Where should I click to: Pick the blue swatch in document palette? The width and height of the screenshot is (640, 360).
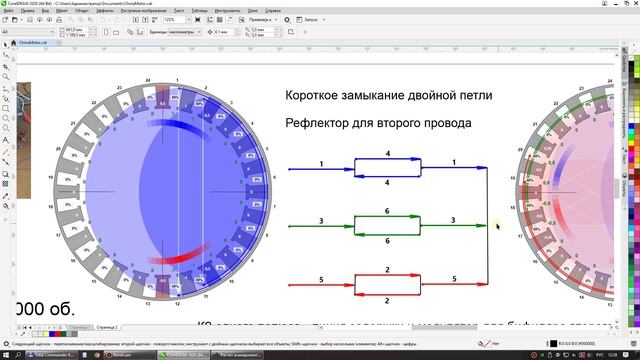[52, 334]
